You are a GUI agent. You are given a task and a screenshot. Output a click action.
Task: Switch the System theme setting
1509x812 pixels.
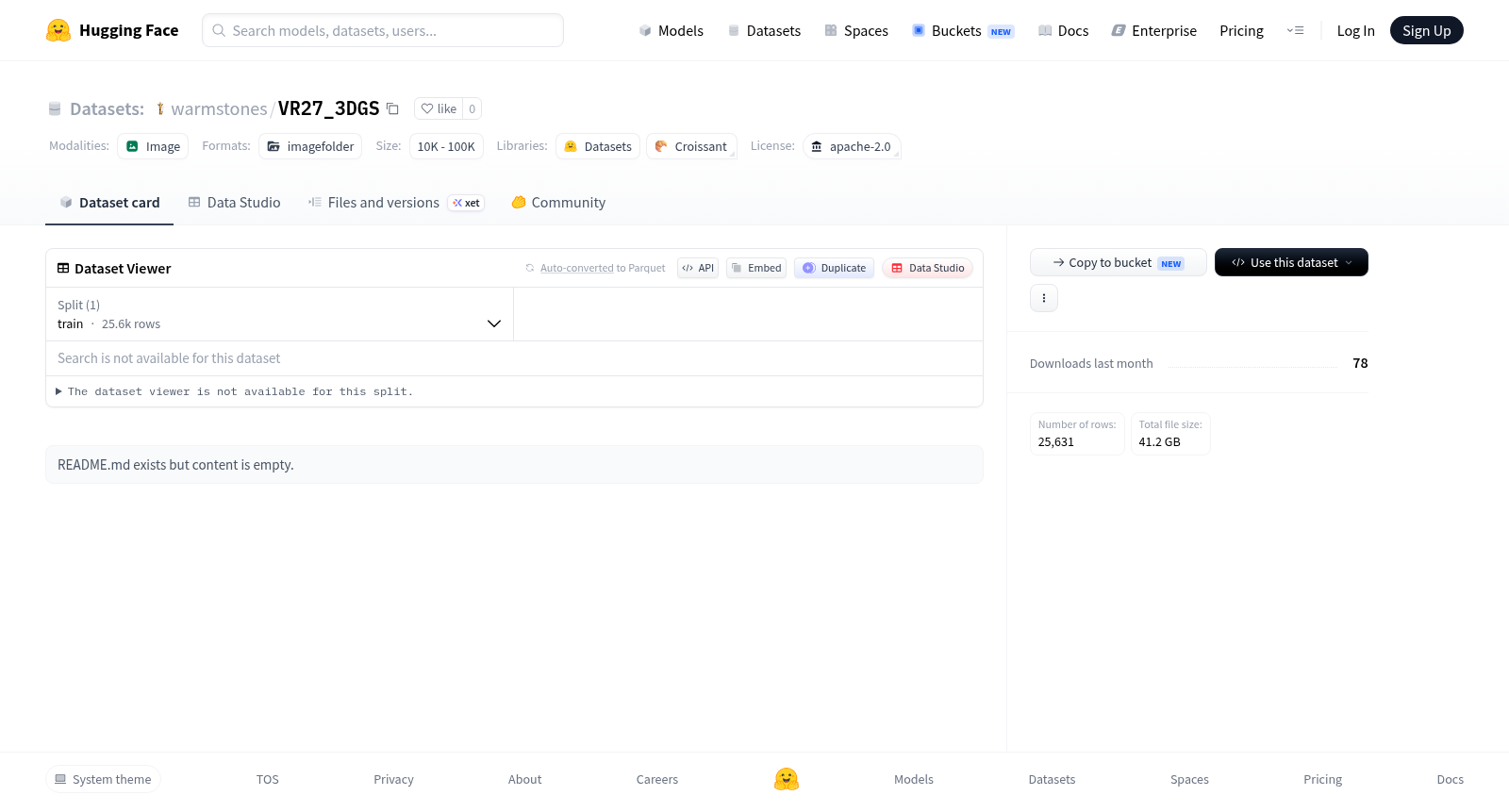(103, 779)
